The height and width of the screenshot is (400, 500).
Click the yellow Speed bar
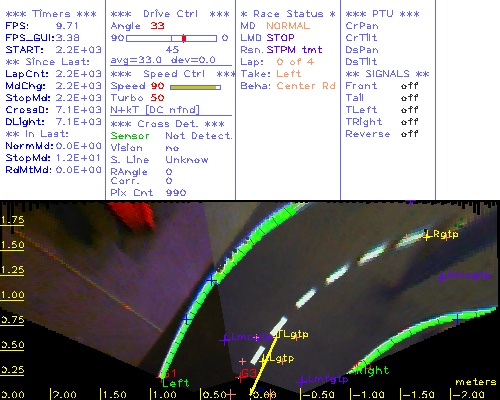[193, 87]
